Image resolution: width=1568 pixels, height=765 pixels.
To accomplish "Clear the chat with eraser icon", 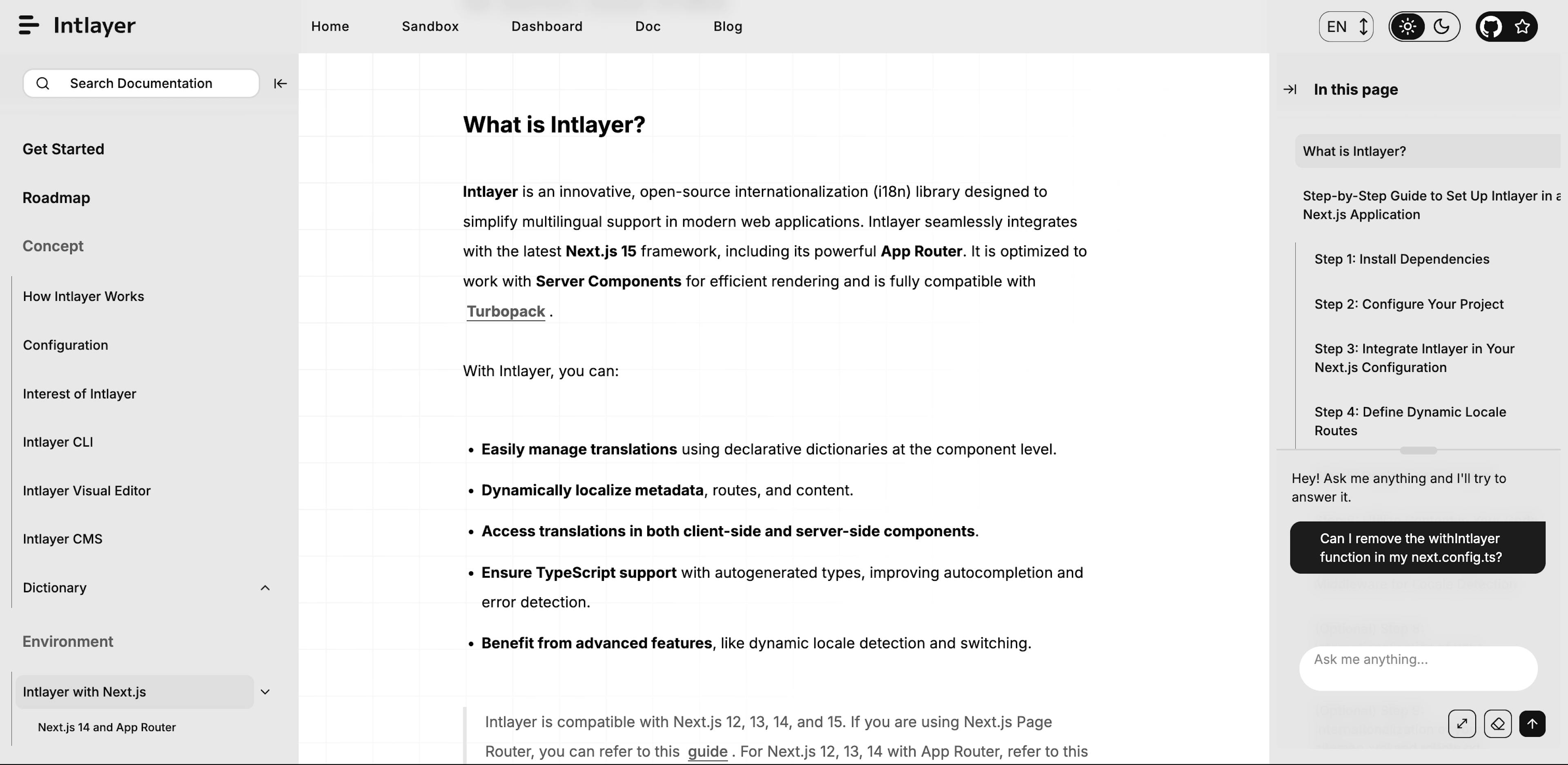I will (1497, 724).
